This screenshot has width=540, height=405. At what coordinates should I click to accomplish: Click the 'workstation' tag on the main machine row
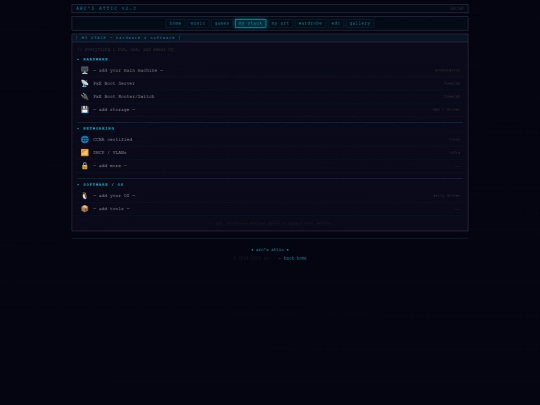(x=447, y=70)
